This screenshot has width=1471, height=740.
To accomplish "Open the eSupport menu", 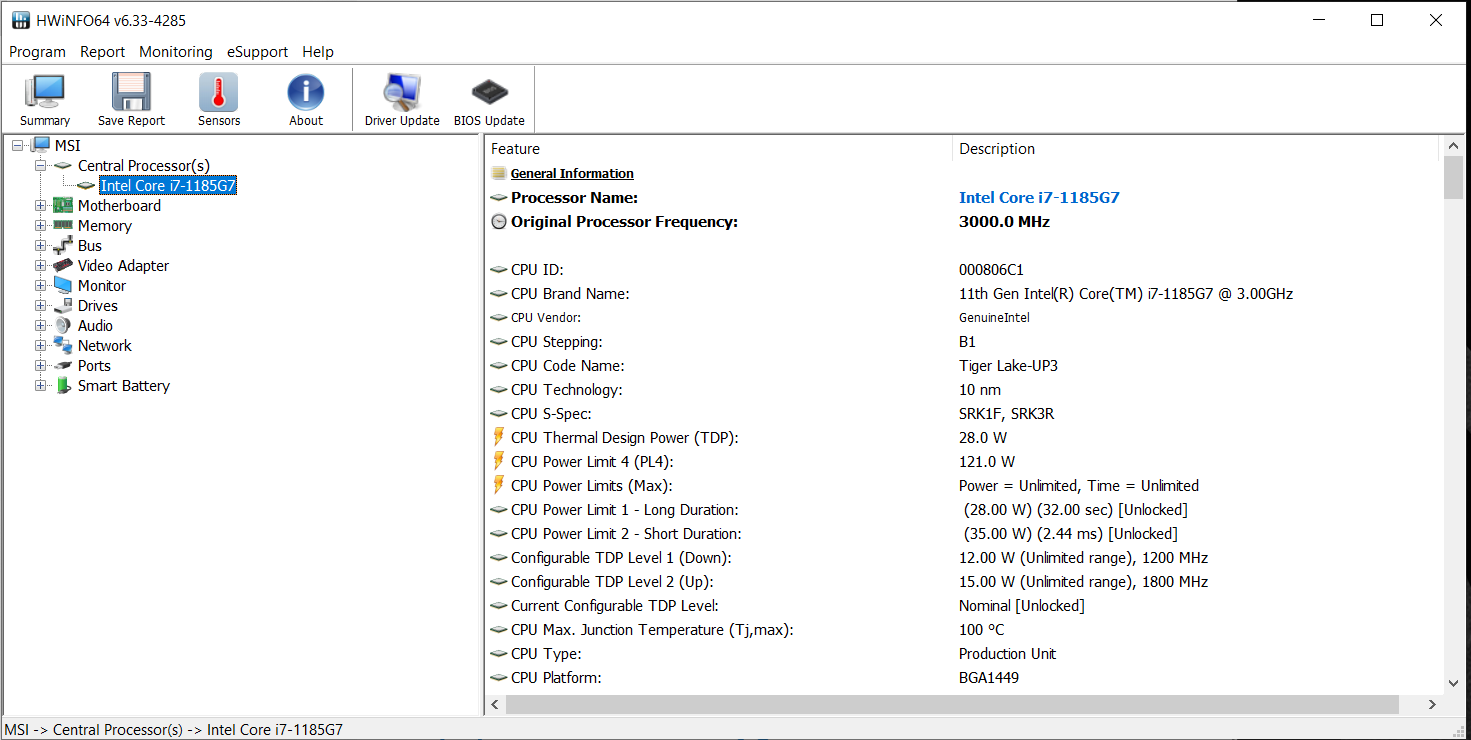I will pyautogui.click(x=257, y=52).
